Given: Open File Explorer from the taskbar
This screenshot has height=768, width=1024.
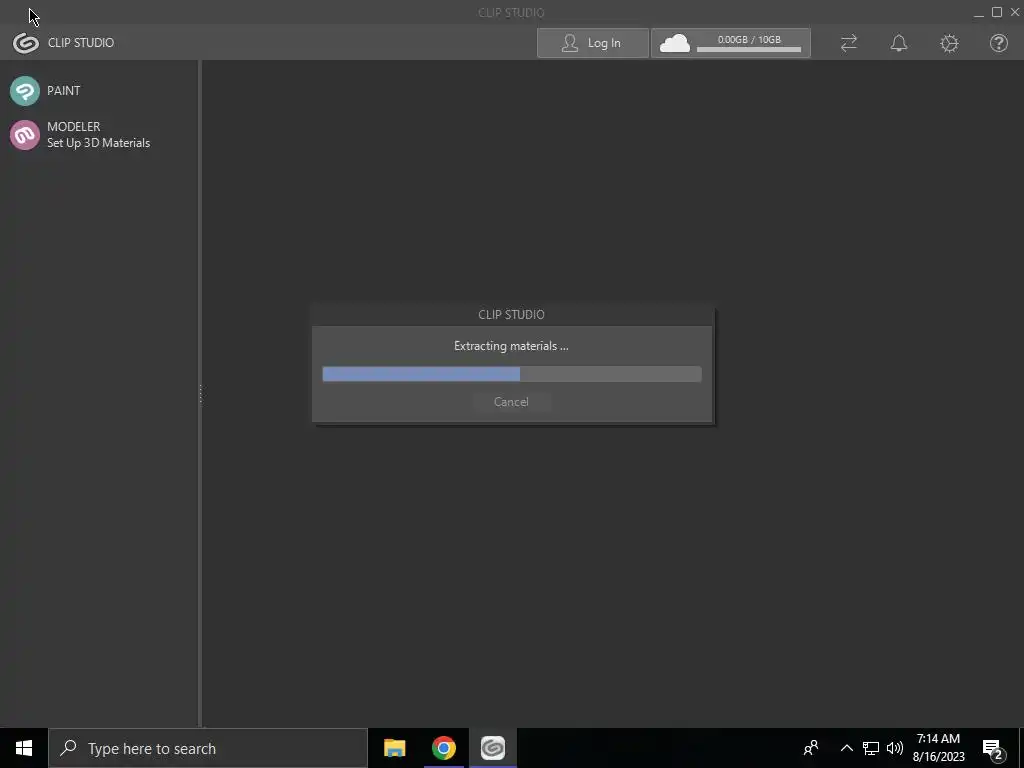Looking at the screenshot, I should coord(394,748).
